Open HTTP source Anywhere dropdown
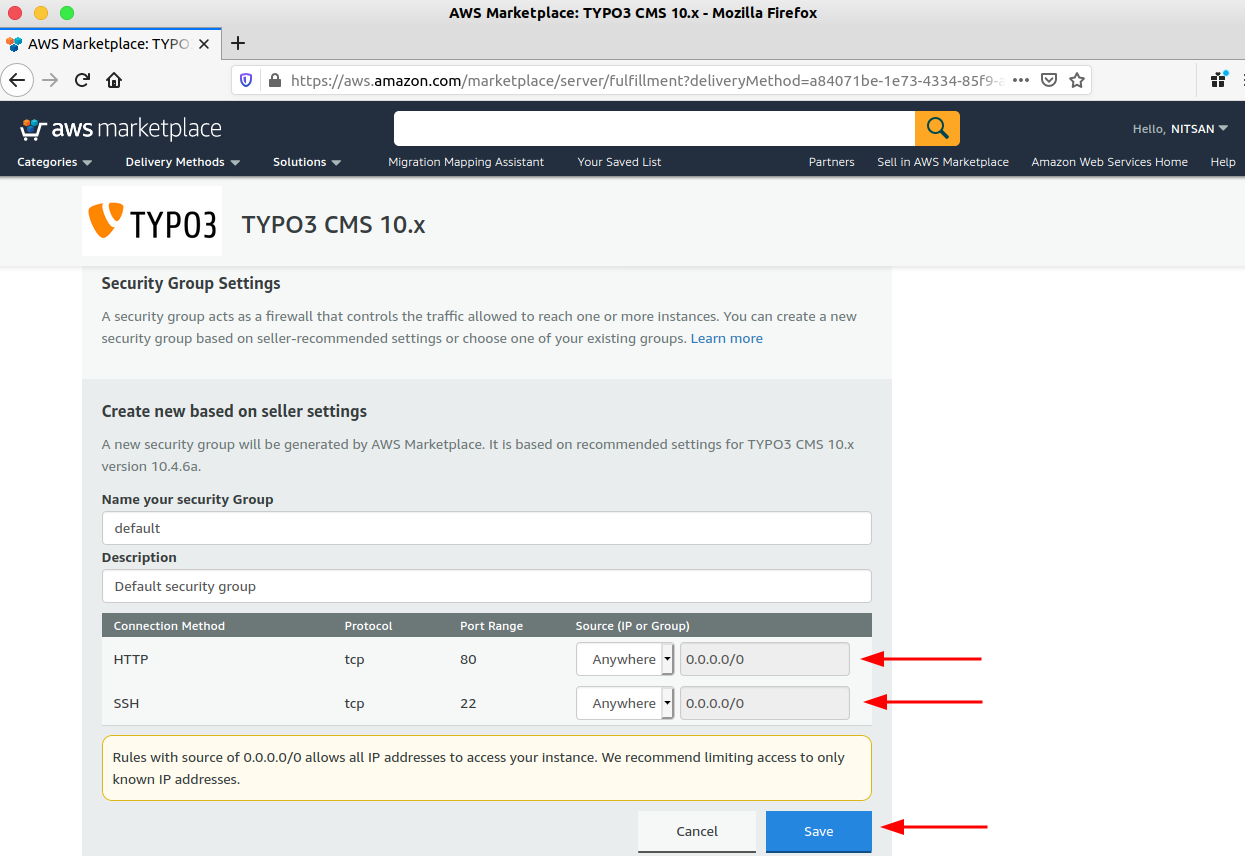Screen dimensions: 1245x856 click(x=625, y=659)
